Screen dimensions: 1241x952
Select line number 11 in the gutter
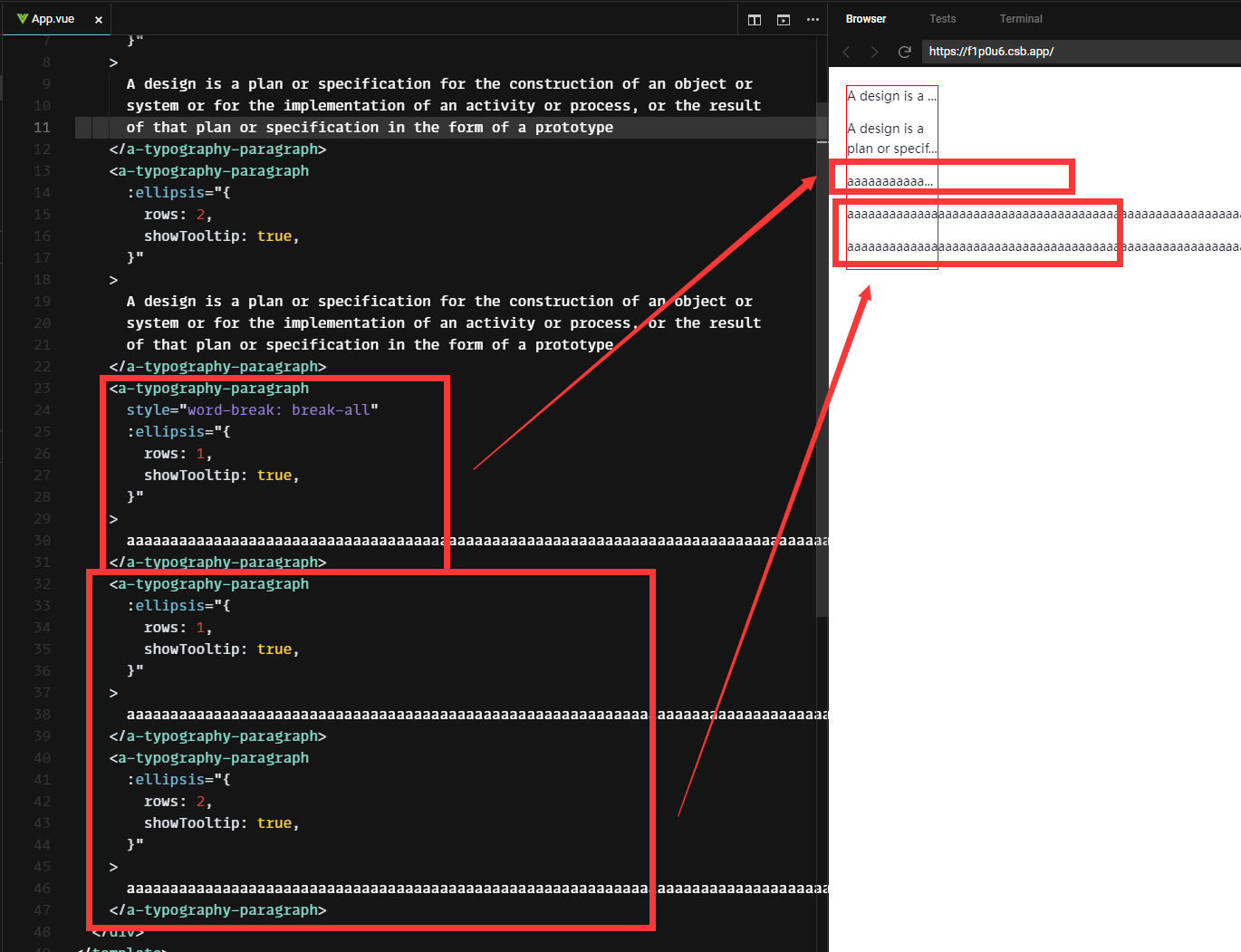click(x=42, y=127)
